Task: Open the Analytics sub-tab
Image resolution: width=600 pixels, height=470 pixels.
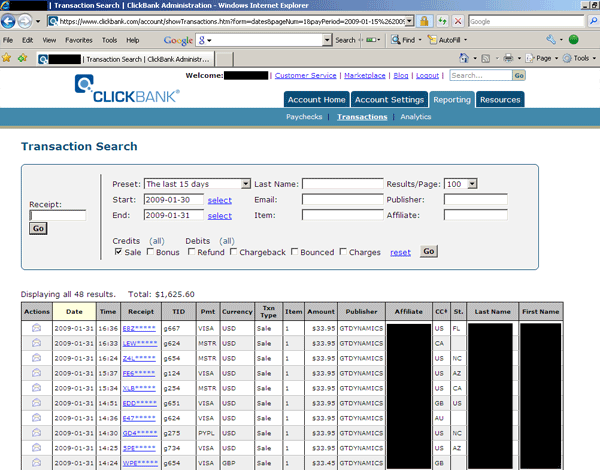Action: 416,117
